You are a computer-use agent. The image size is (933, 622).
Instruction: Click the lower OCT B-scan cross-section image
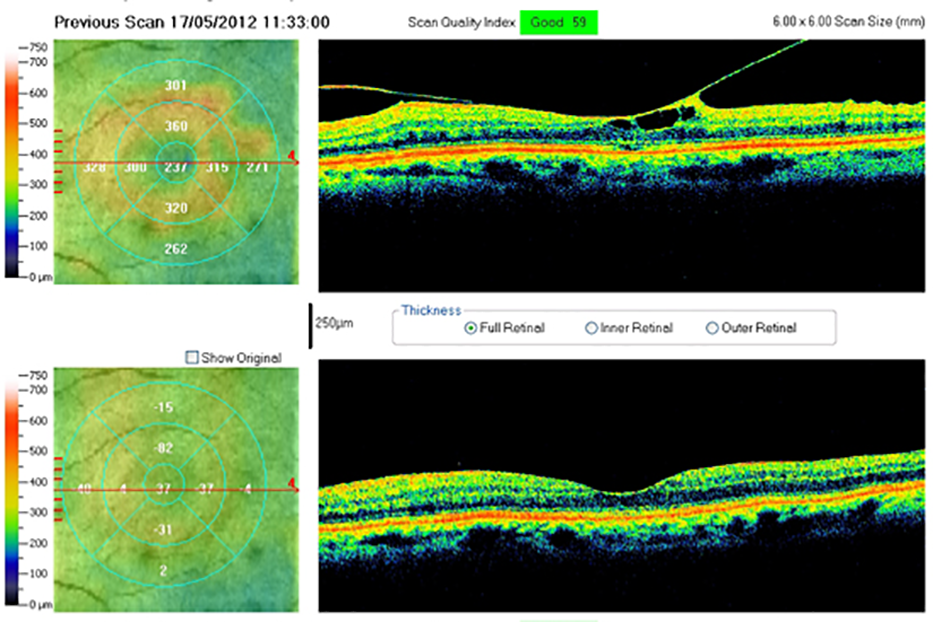click(620, 485)
